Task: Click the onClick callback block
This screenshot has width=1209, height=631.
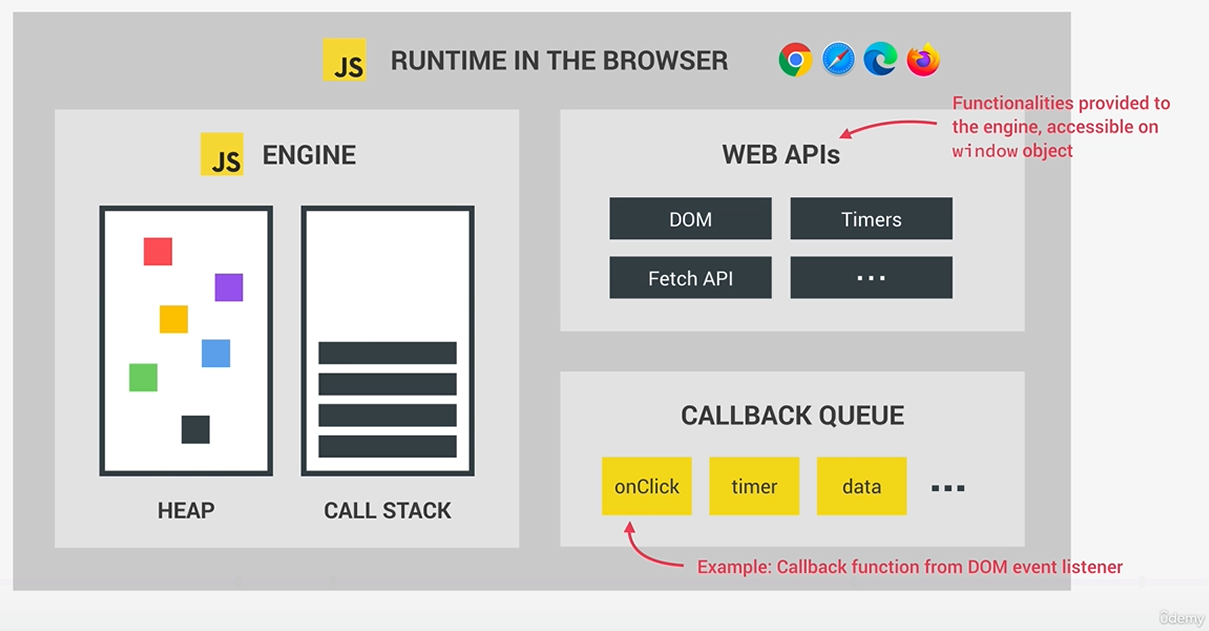Action: tap(646, 487)
